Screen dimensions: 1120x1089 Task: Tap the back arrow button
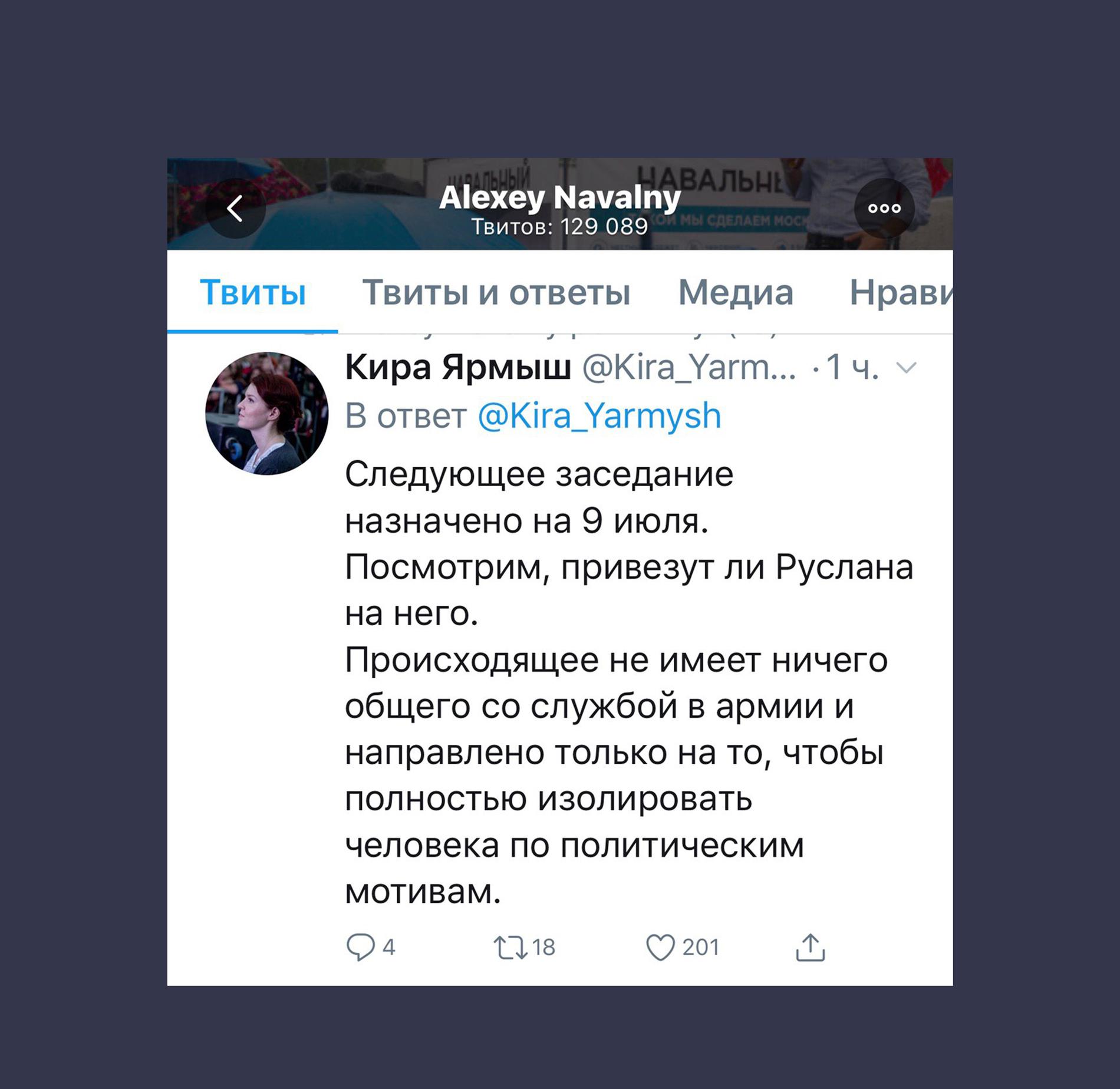235,208
